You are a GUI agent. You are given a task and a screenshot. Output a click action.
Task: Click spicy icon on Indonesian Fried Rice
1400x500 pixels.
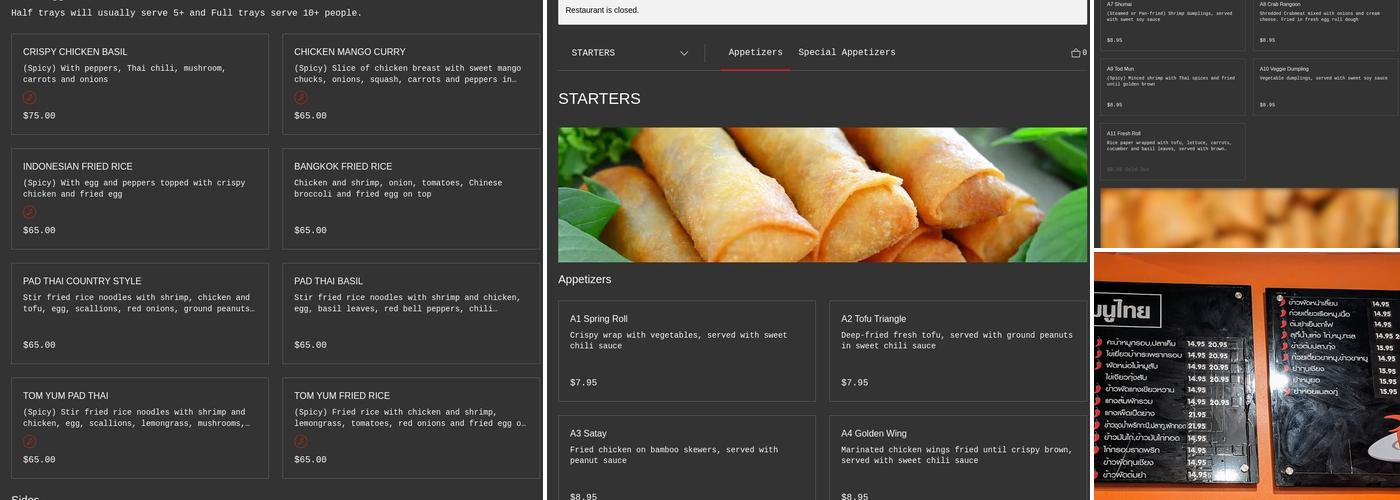(30, 212)
